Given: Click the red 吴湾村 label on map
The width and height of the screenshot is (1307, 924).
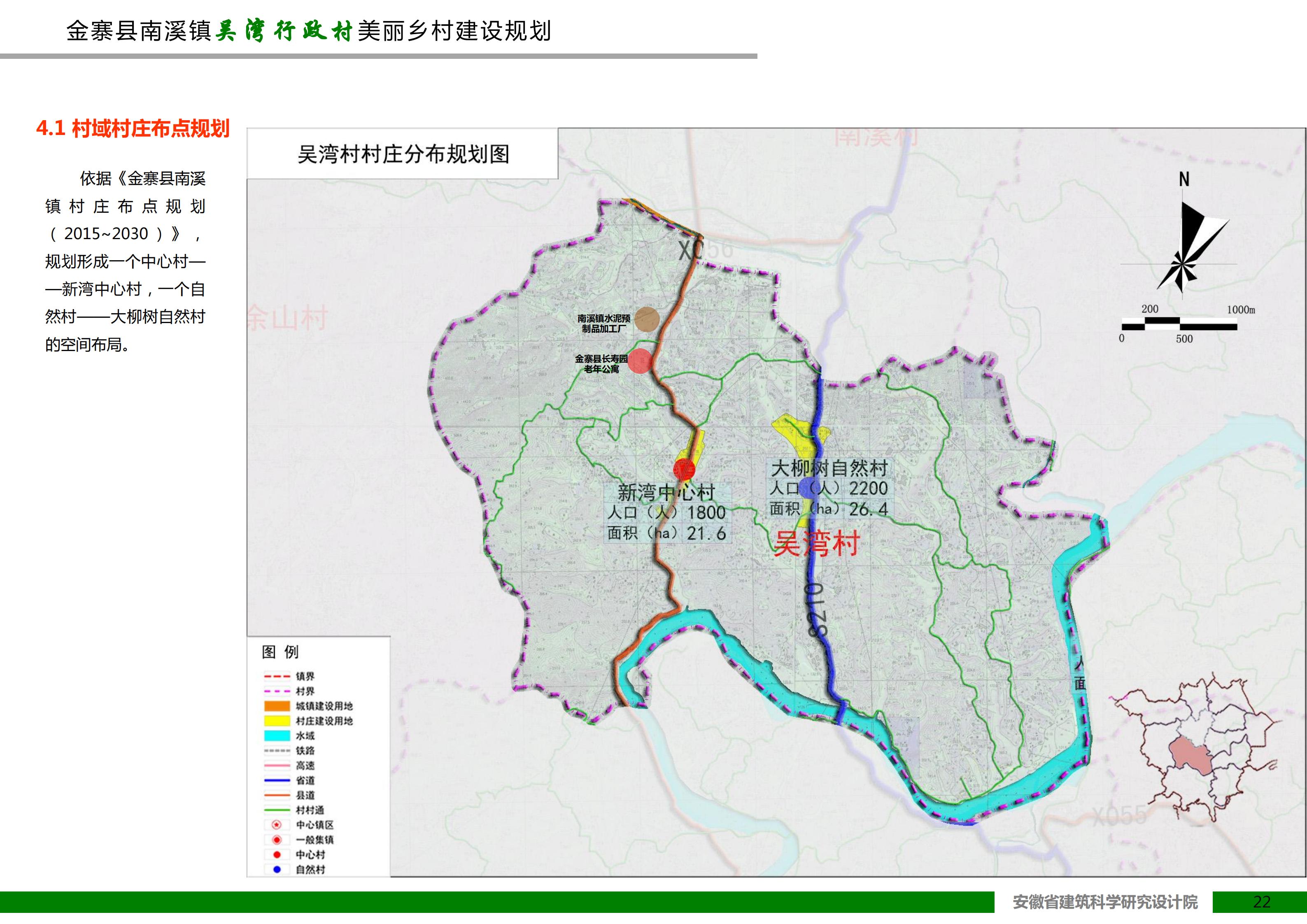Looking at the screenshot, I should pyautogui.click(x=816, y=543).
